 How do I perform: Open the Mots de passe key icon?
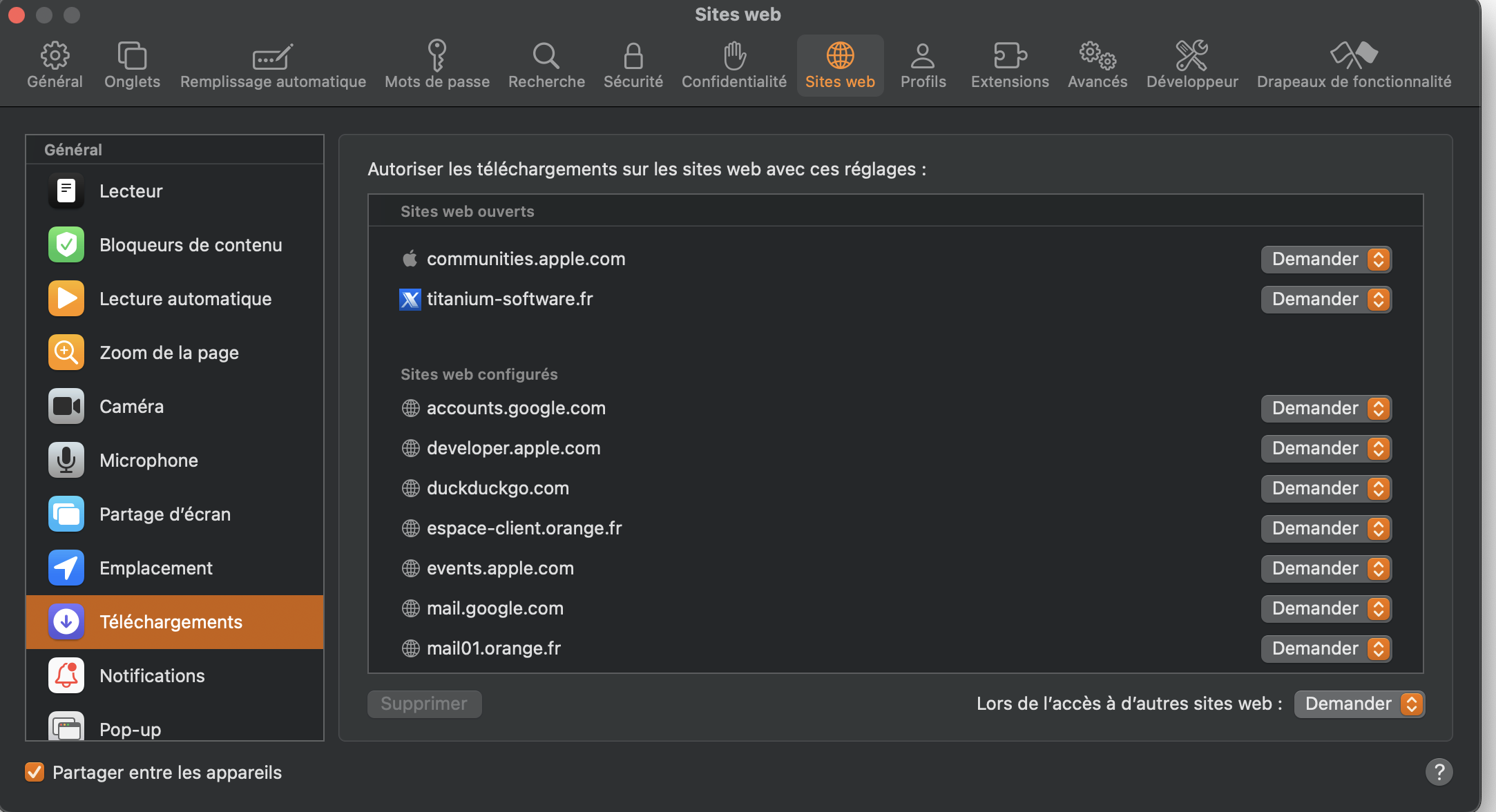(437, 56)
